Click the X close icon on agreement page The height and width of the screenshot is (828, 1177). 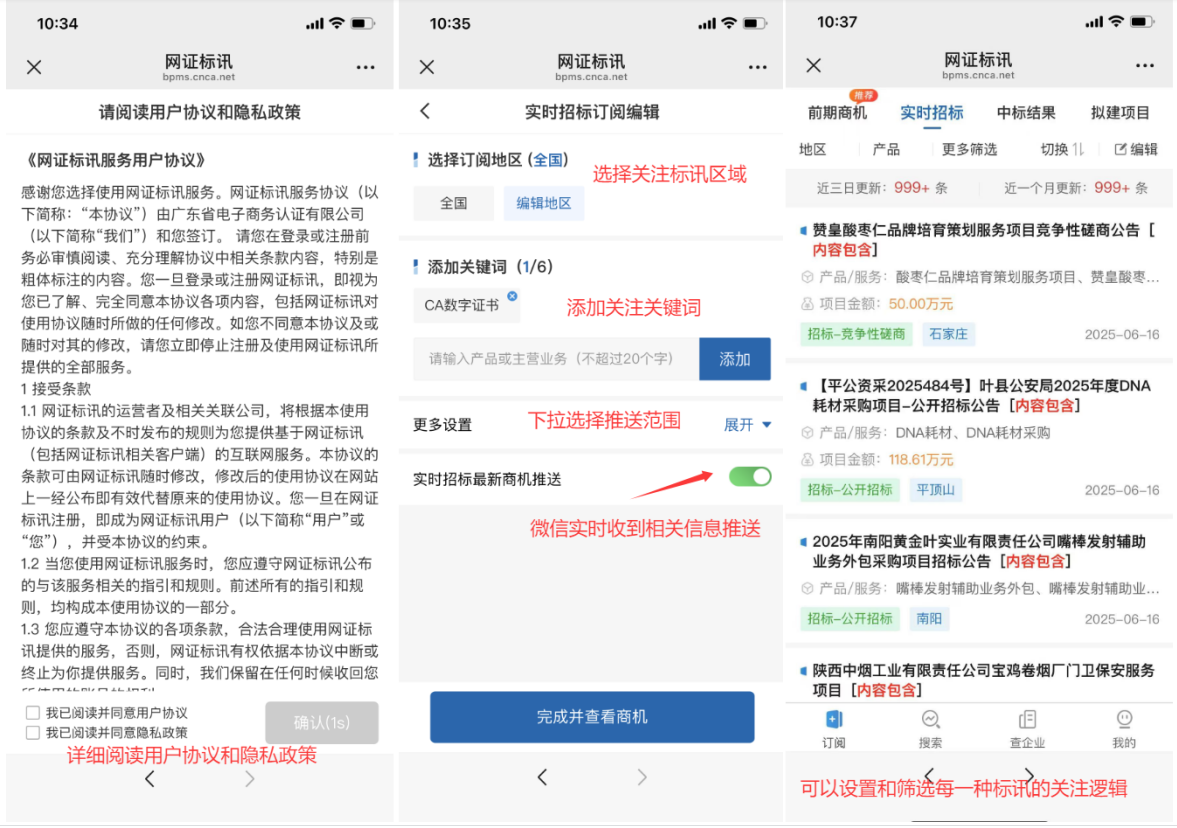coord(33,66)
